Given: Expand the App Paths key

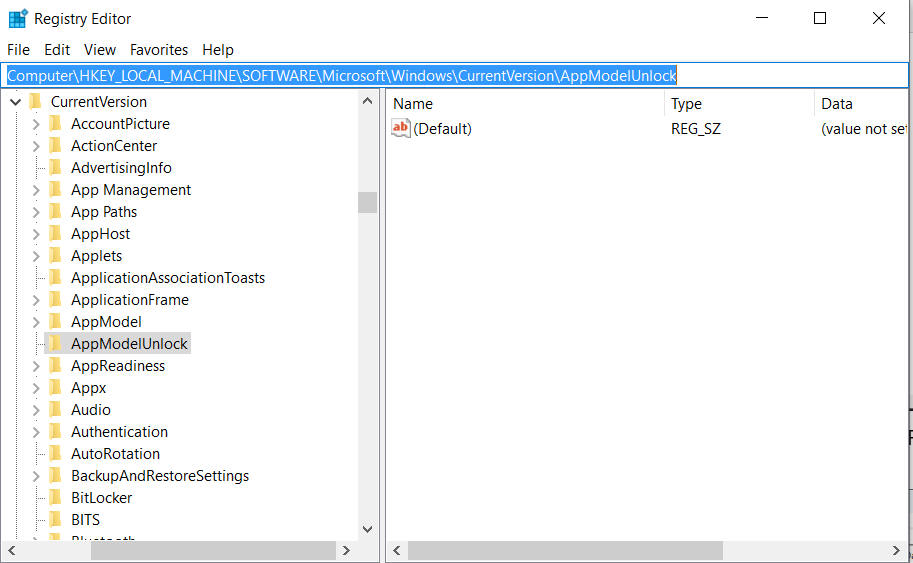Looking at the screenshot, I should click(36, 212).
